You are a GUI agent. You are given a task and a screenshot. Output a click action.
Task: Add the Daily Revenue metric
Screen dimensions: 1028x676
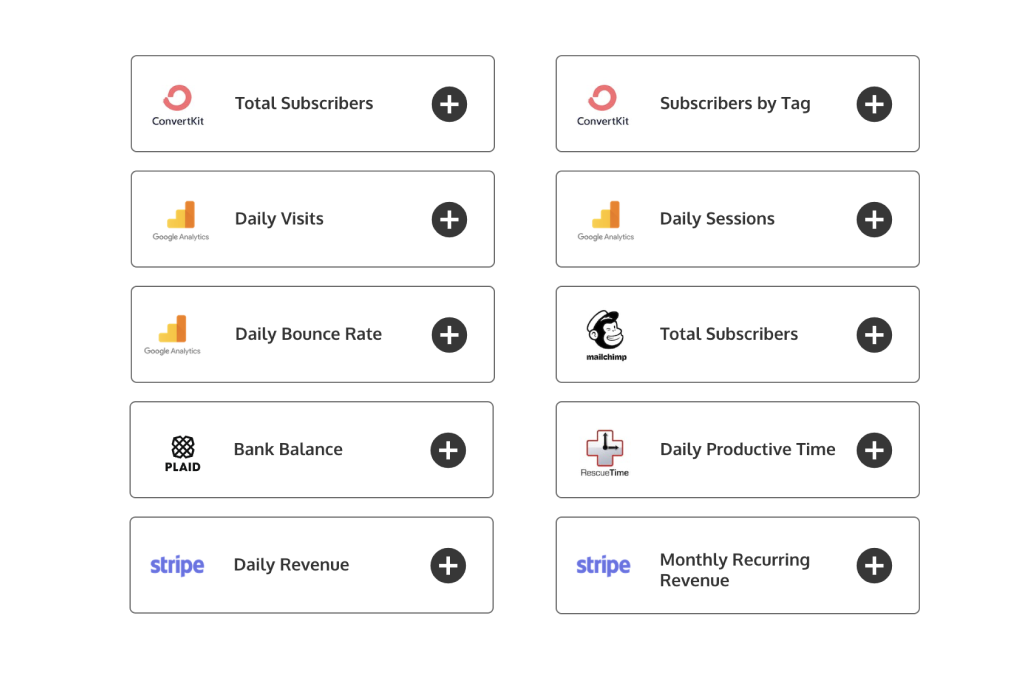point(449,565)
